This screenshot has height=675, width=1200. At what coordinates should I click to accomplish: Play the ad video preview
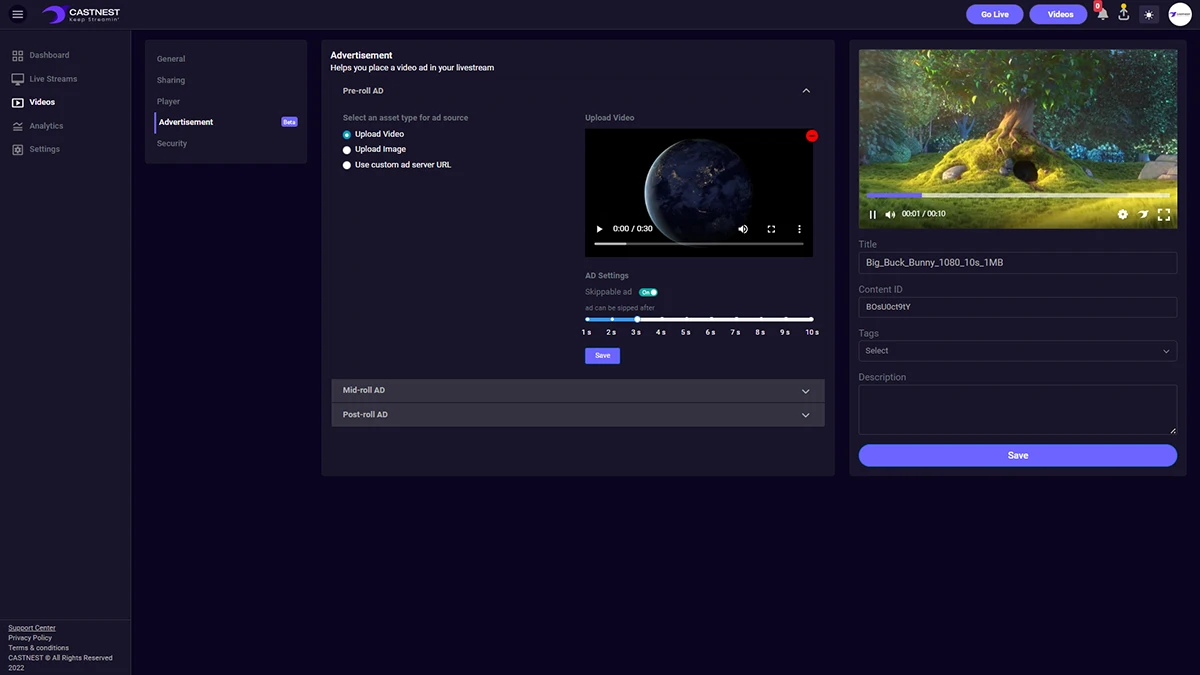pyautogui.click(x=600, y=229)
